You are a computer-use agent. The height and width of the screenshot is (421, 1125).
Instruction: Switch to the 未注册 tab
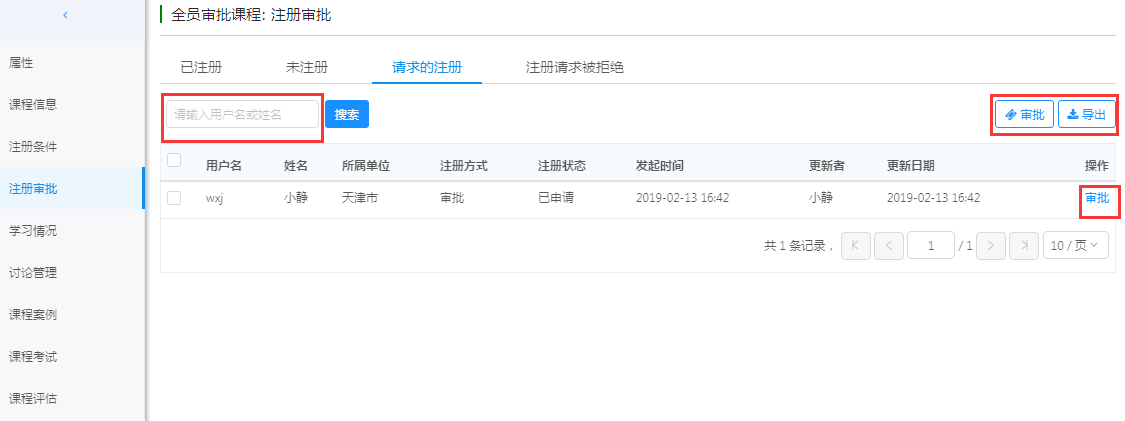click(307, 68)
